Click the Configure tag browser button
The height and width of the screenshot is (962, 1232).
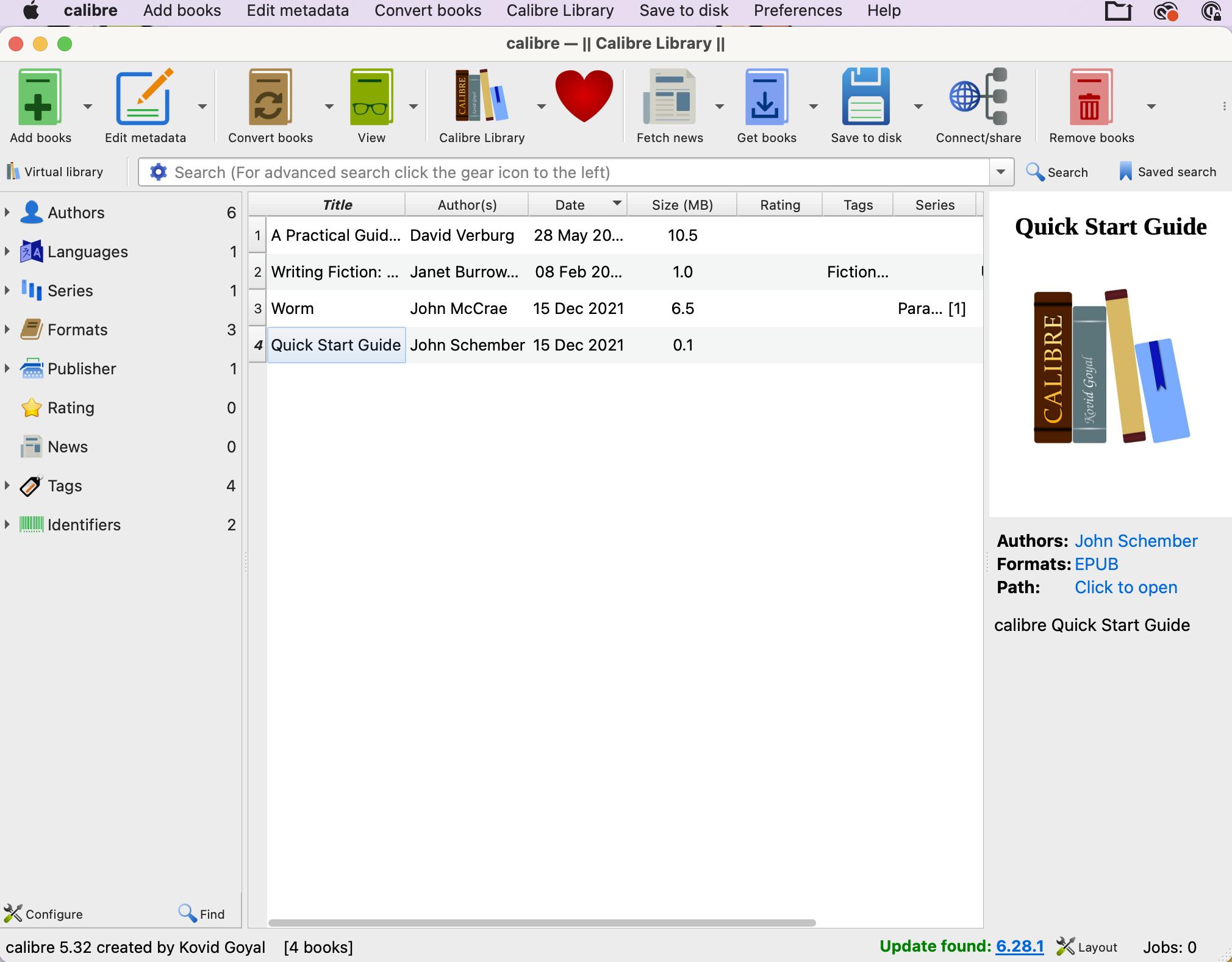click(x=43, y=914)
